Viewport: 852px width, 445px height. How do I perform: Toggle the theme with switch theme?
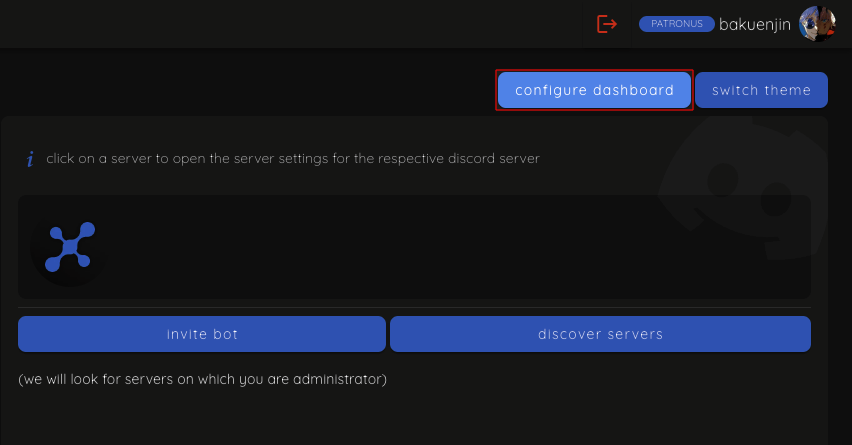pos(761,90)
